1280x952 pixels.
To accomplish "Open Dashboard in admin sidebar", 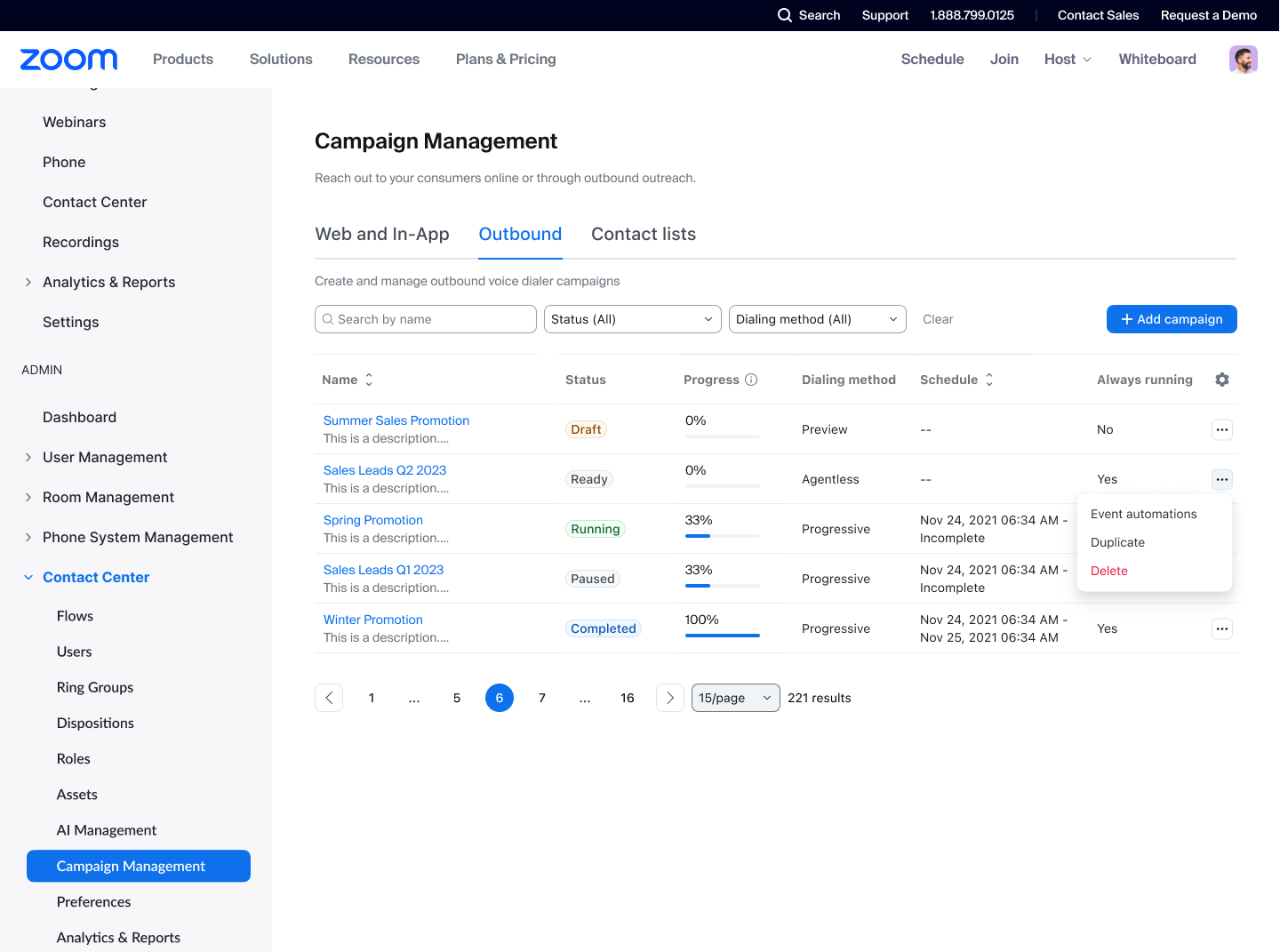I will pyautogui.click(x=79, y=417).
